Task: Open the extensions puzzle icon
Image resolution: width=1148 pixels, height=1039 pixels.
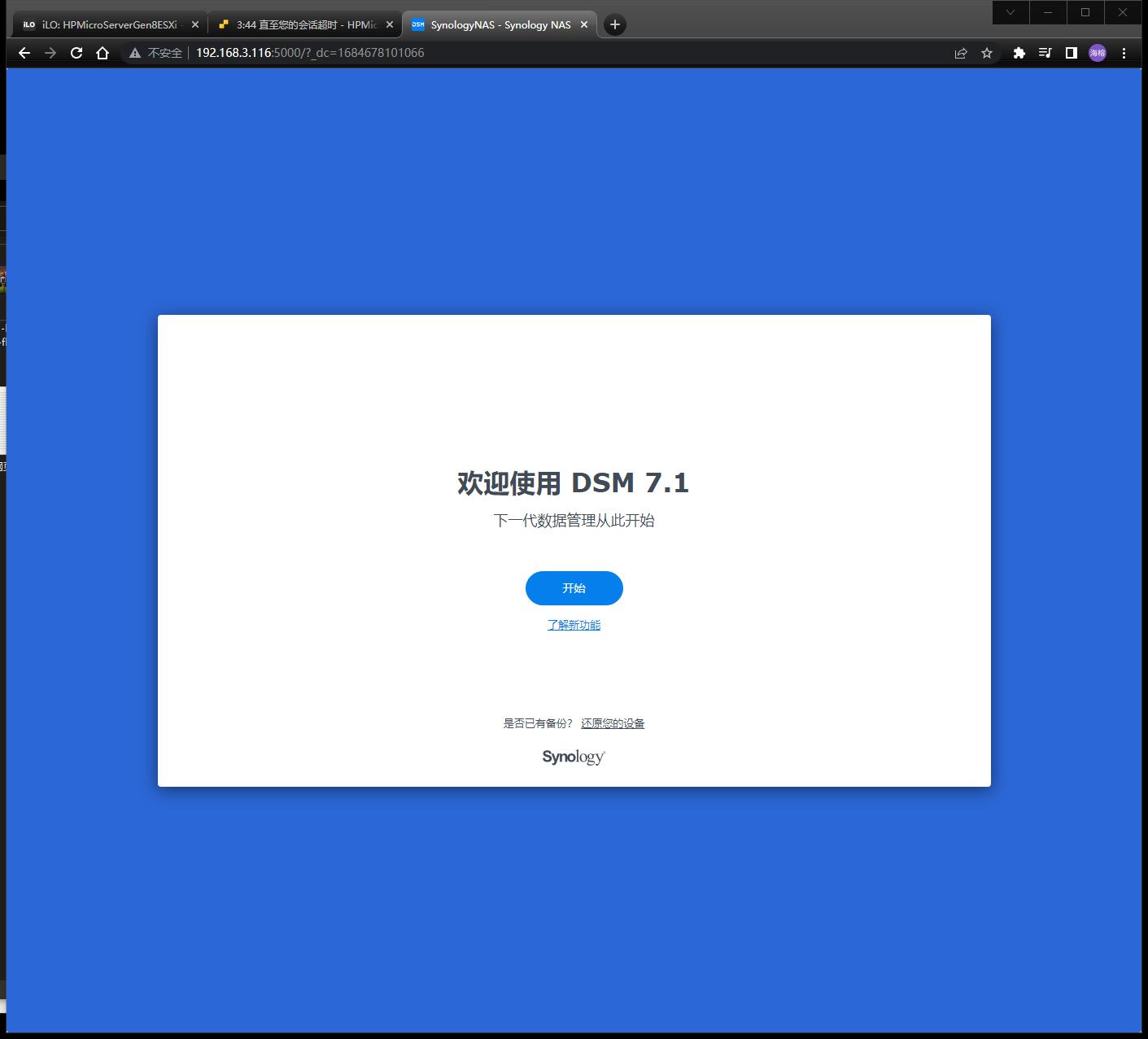Action: click(x=1020, y=53)
